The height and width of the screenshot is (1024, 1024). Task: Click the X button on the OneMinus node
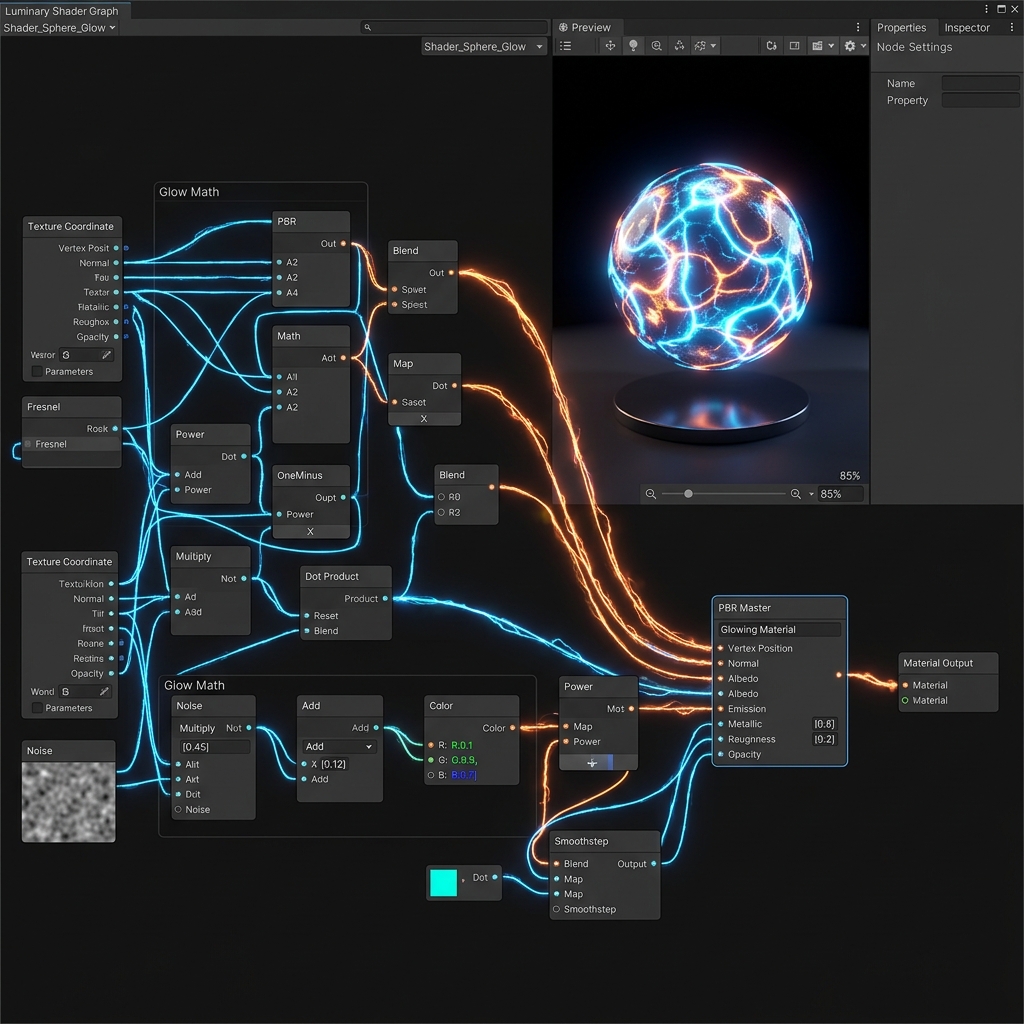310,531
